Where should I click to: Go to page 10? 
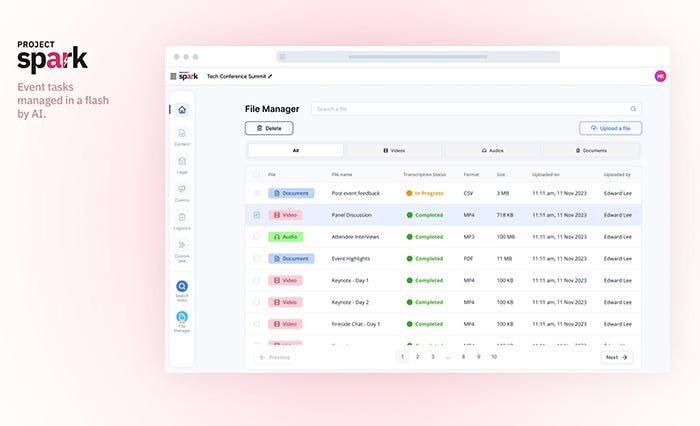[494, 357]
